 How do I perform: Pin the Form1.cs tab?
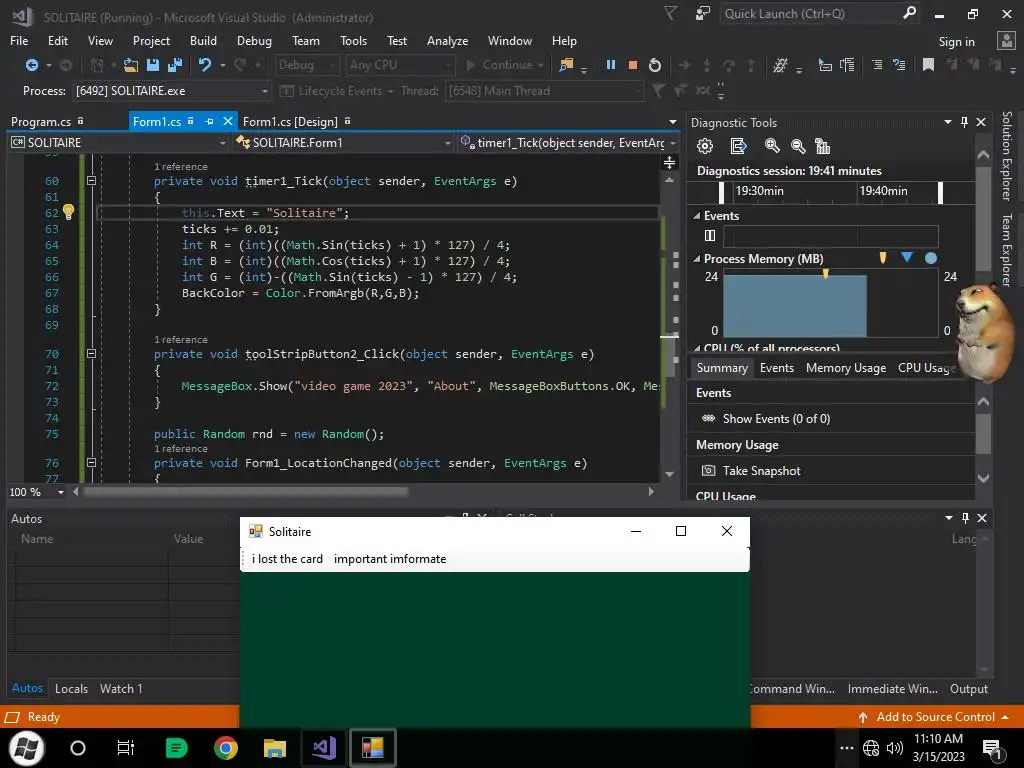[210, 121]
